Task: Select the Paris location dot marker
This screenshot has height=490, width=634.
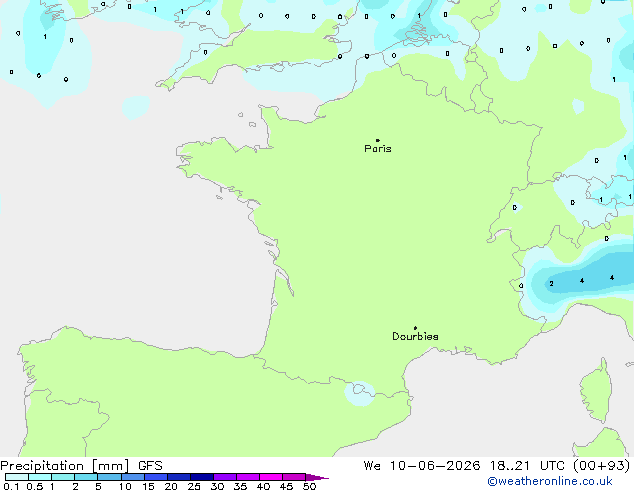Action: [x=378, y=140]
